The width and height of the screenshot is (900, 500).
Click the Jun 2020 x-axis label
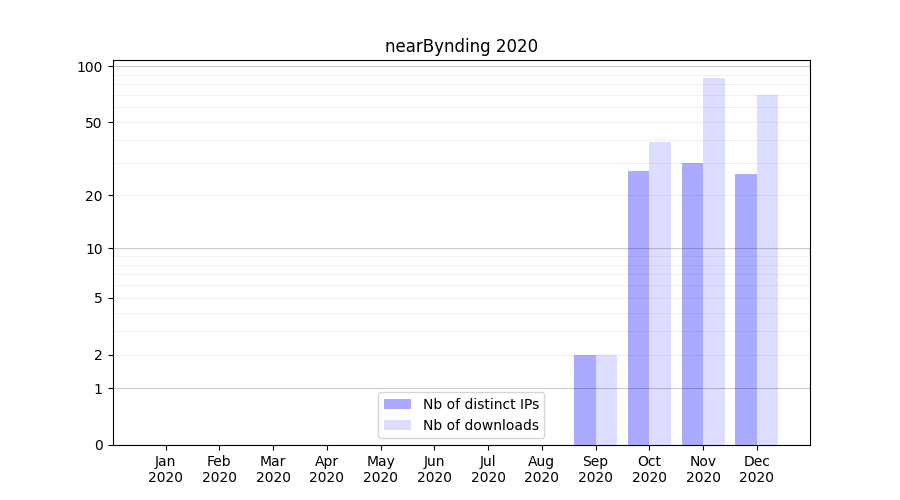click(434, 469)
